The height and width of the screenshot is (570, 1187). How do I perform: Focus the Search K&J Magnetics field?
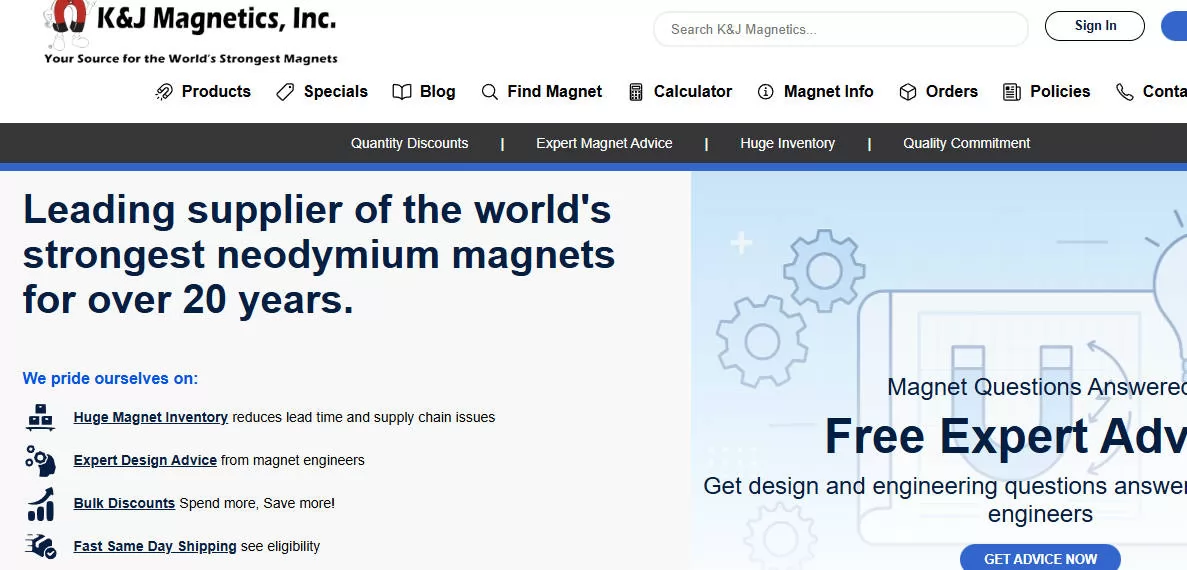click(x=840, y=29)
